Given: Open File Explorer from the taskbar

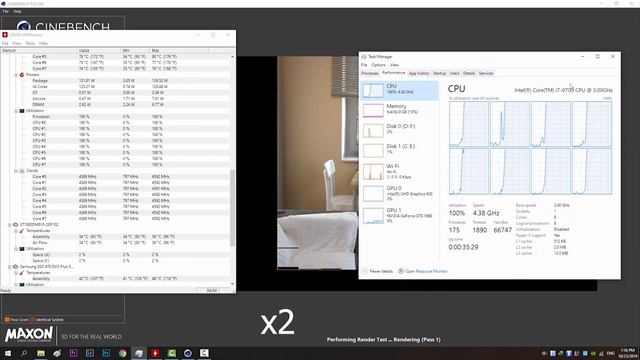Looking at the screenshot, I should 41,353.
